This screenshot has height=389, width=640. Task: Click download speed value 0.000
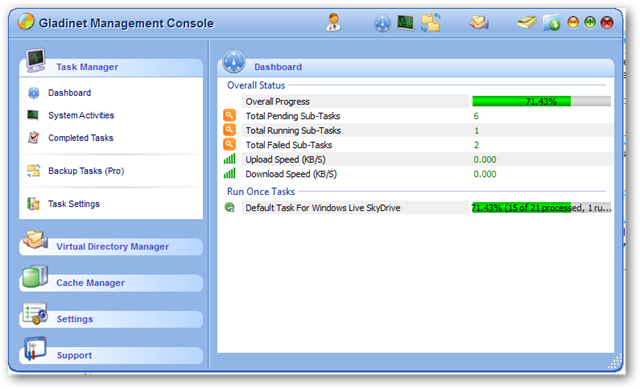tap(485, 174)
